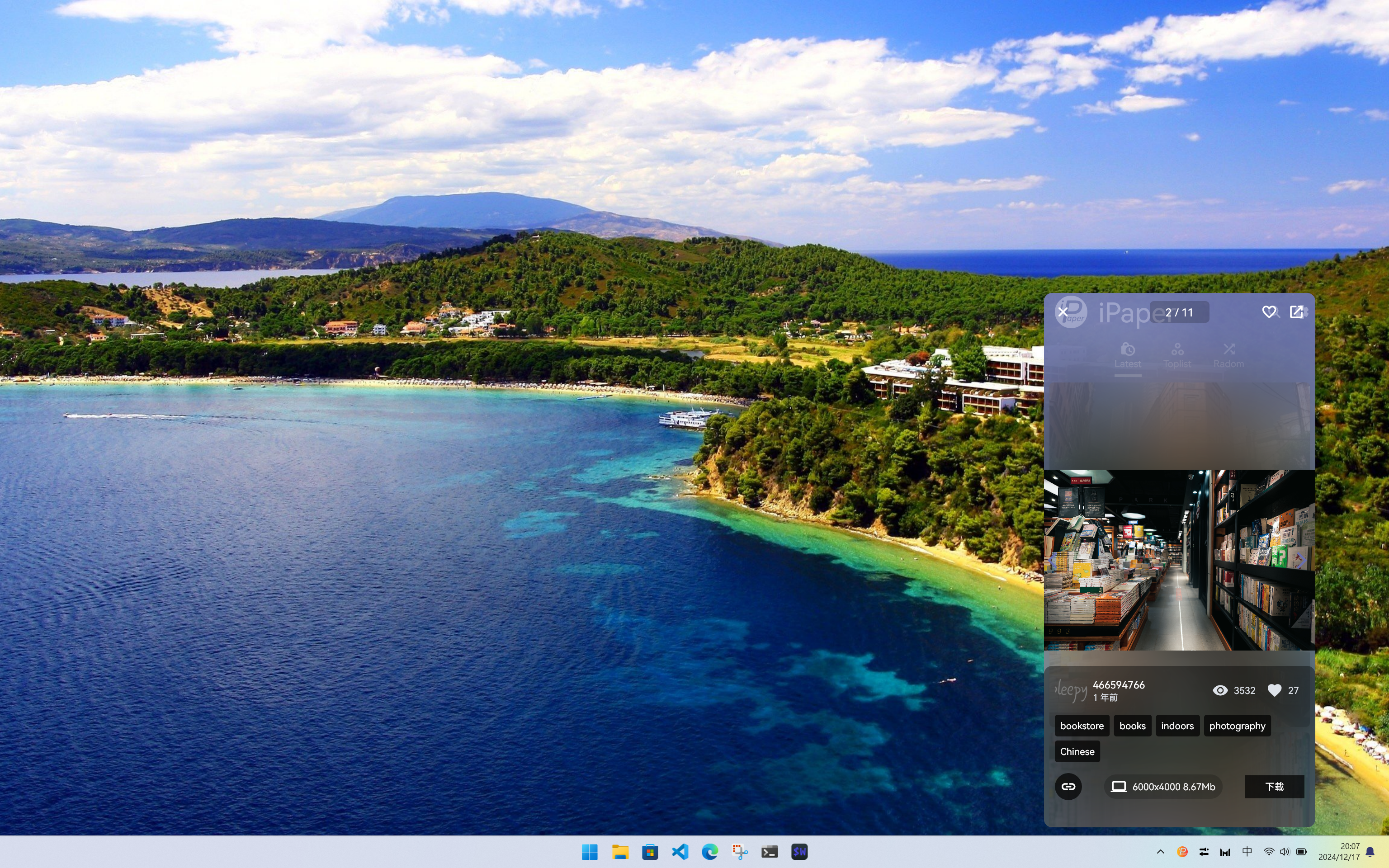Image resolution: width=1389 pixels, height=868 pixels.
Task: Open iPaper icon in system tray
Action: pos(1182,852)
